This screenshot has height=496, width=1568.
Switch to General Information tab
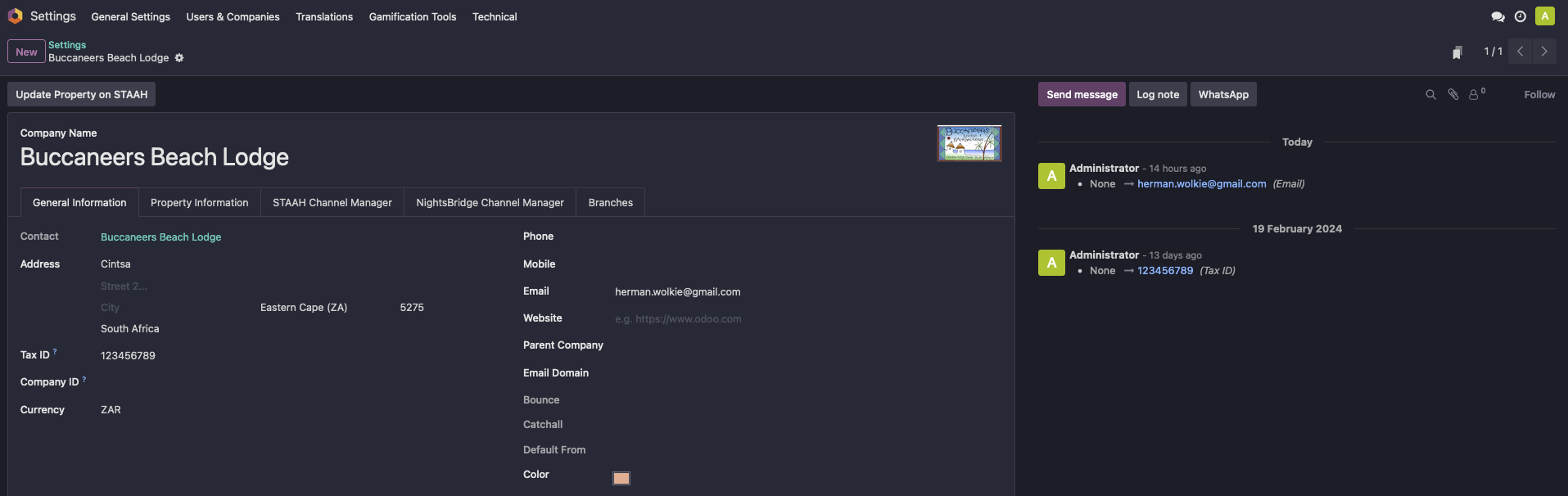point(79,203)
